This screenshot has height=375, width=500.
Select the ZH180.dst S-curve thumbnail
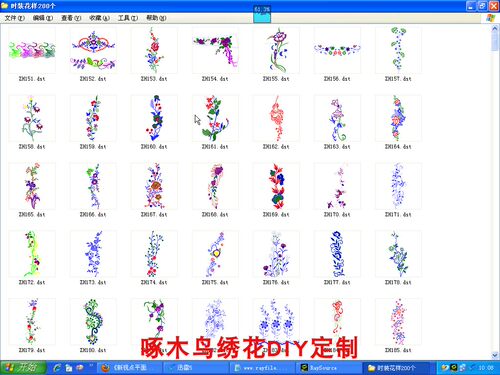tap(93, 322)
